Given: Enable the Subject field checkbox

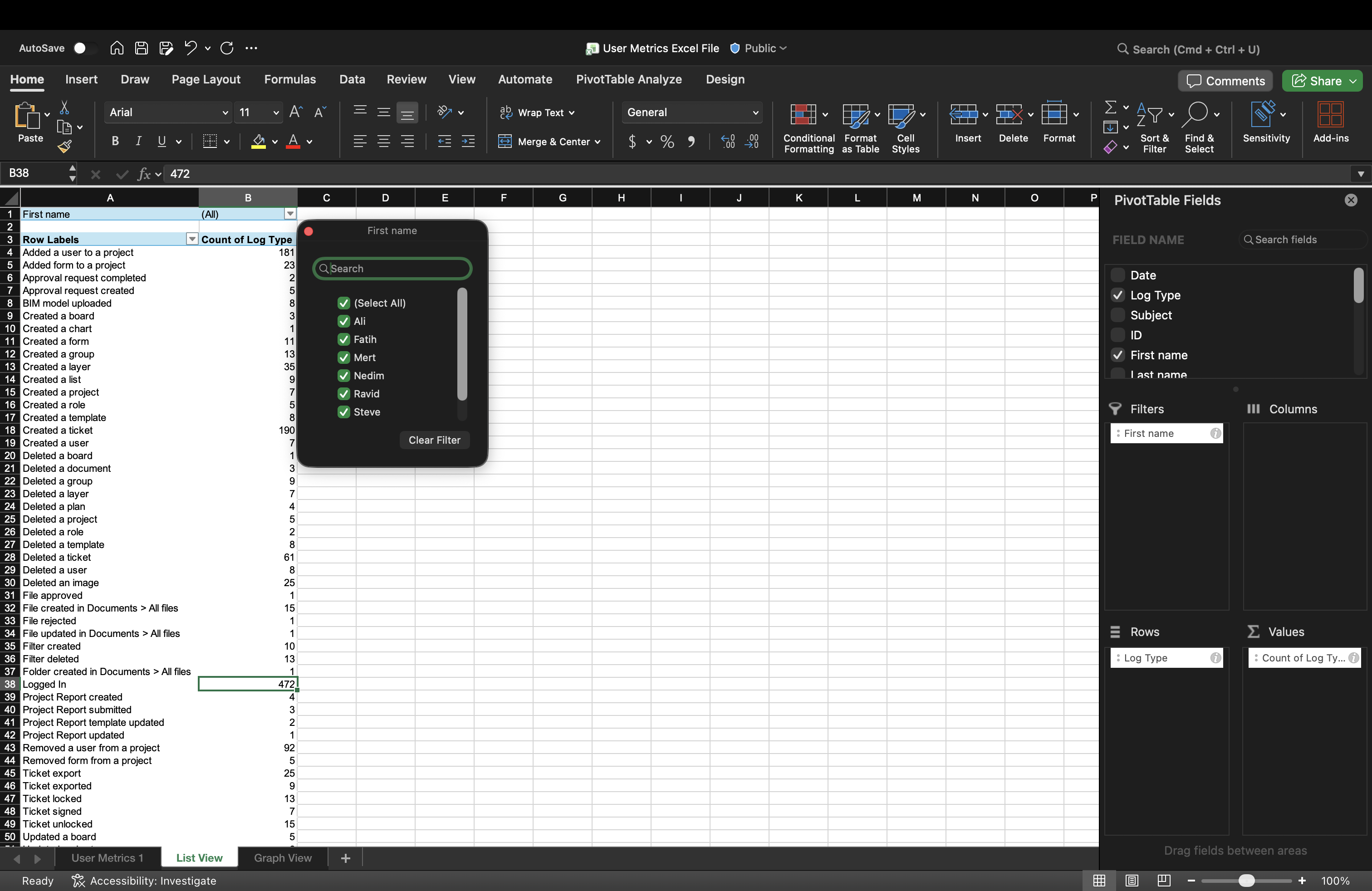Looking at the screenshot, I should pyautogui.click(x=1117, y=315).
